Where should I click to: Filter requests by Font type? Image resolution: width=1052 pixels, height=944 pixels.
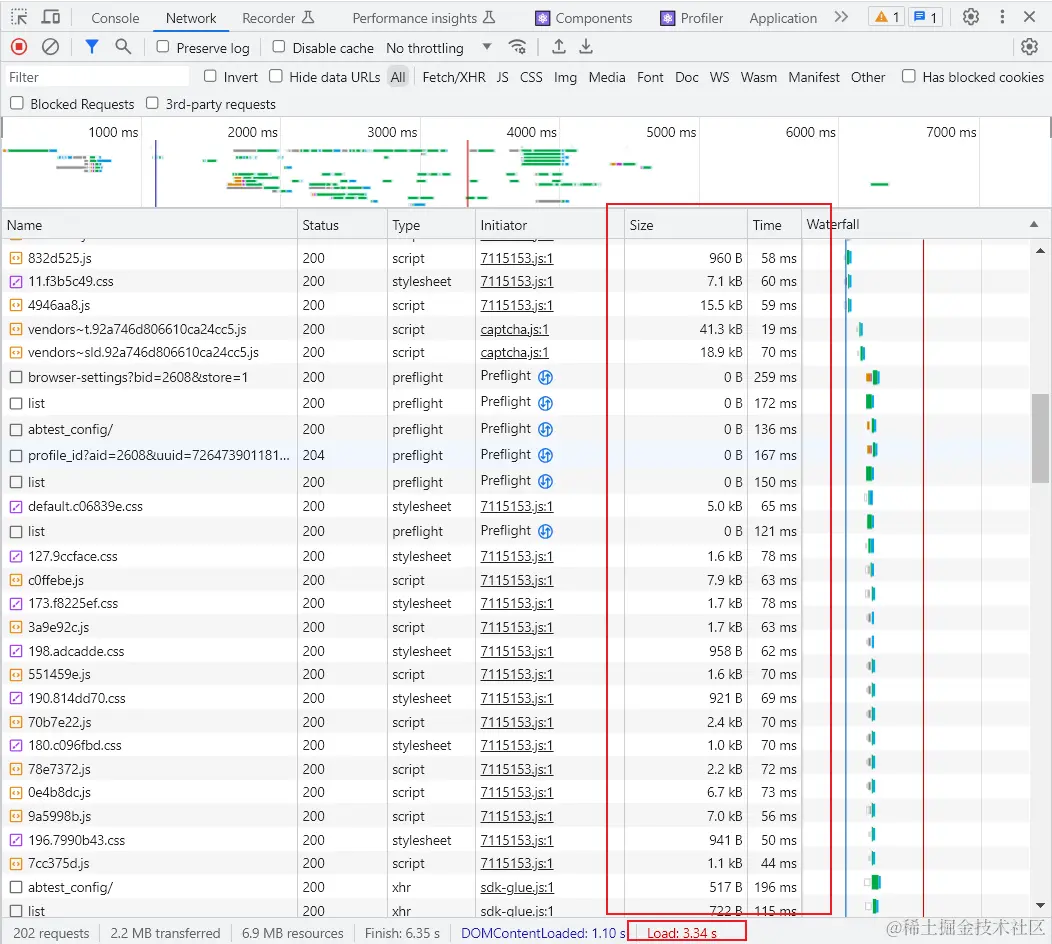point(650,77)
